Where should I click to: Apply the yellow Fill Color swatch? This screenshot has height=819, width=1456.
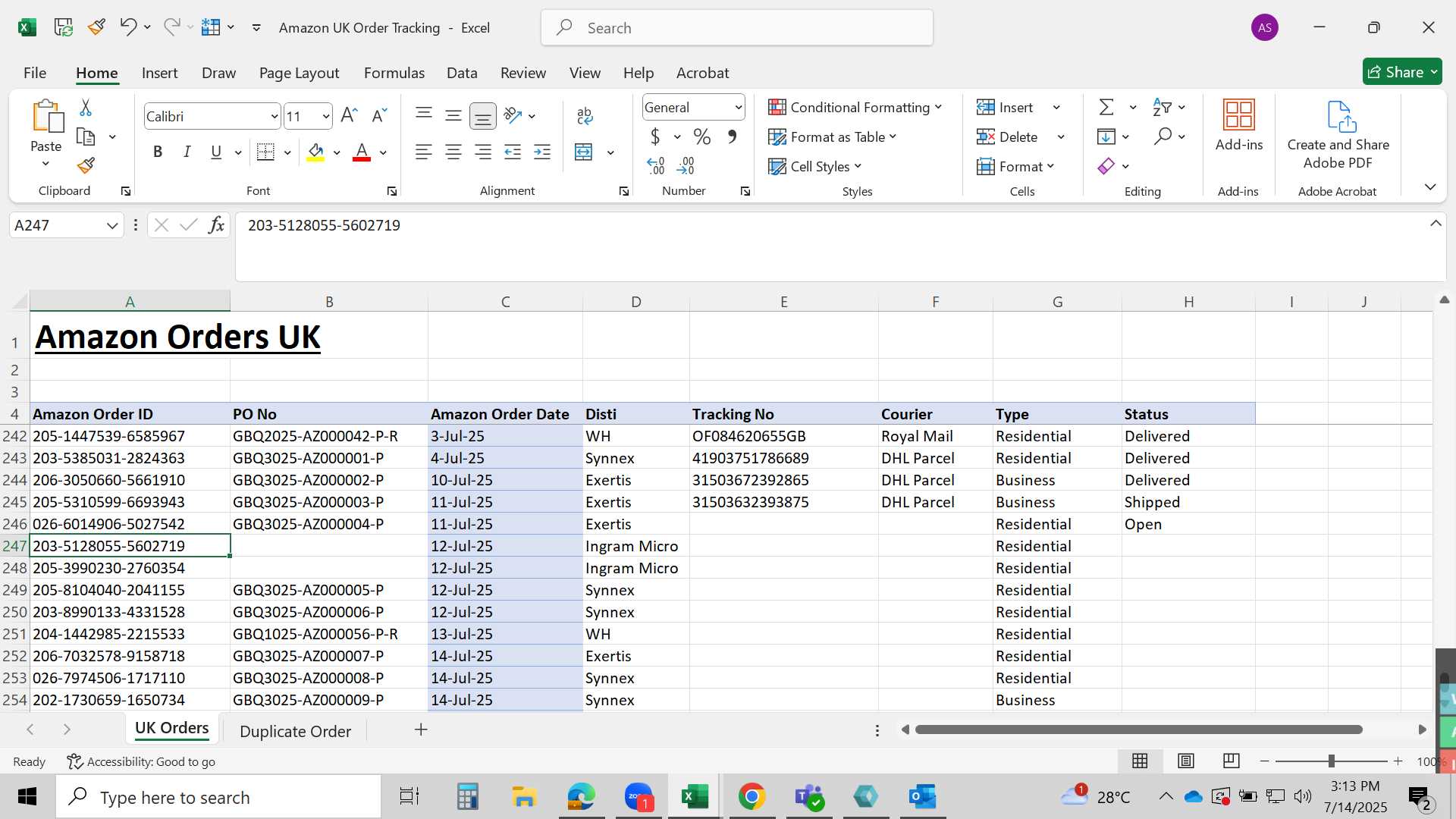(316, 152)
